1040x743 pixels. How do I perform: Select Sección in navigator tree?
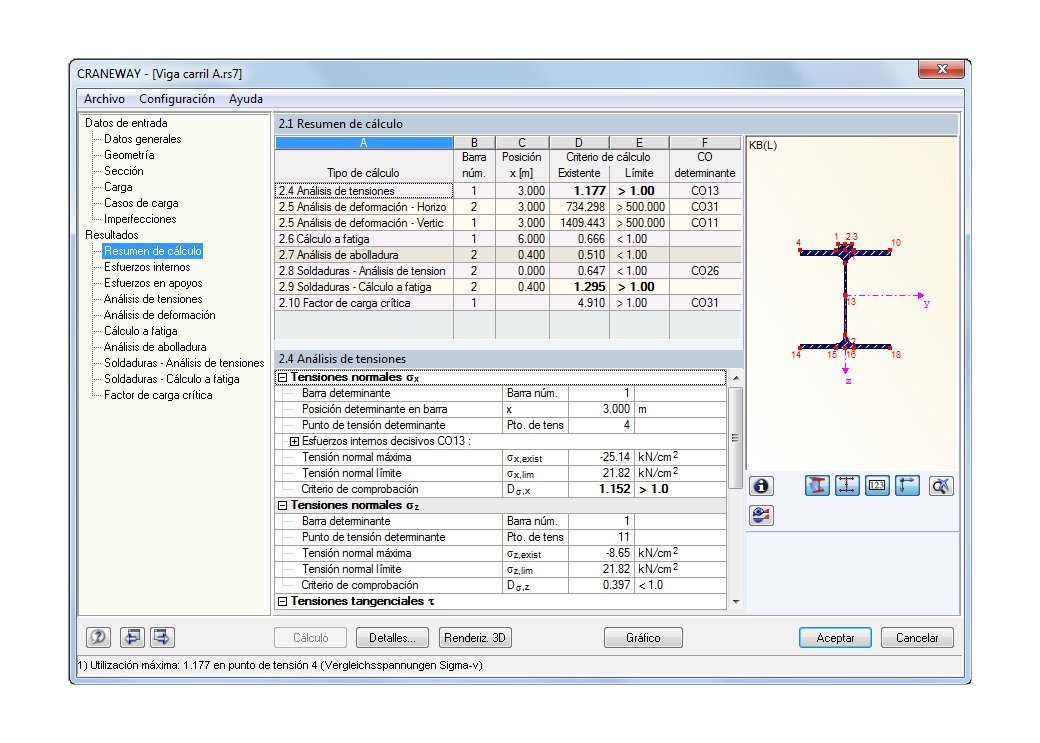tap(123, 171)
